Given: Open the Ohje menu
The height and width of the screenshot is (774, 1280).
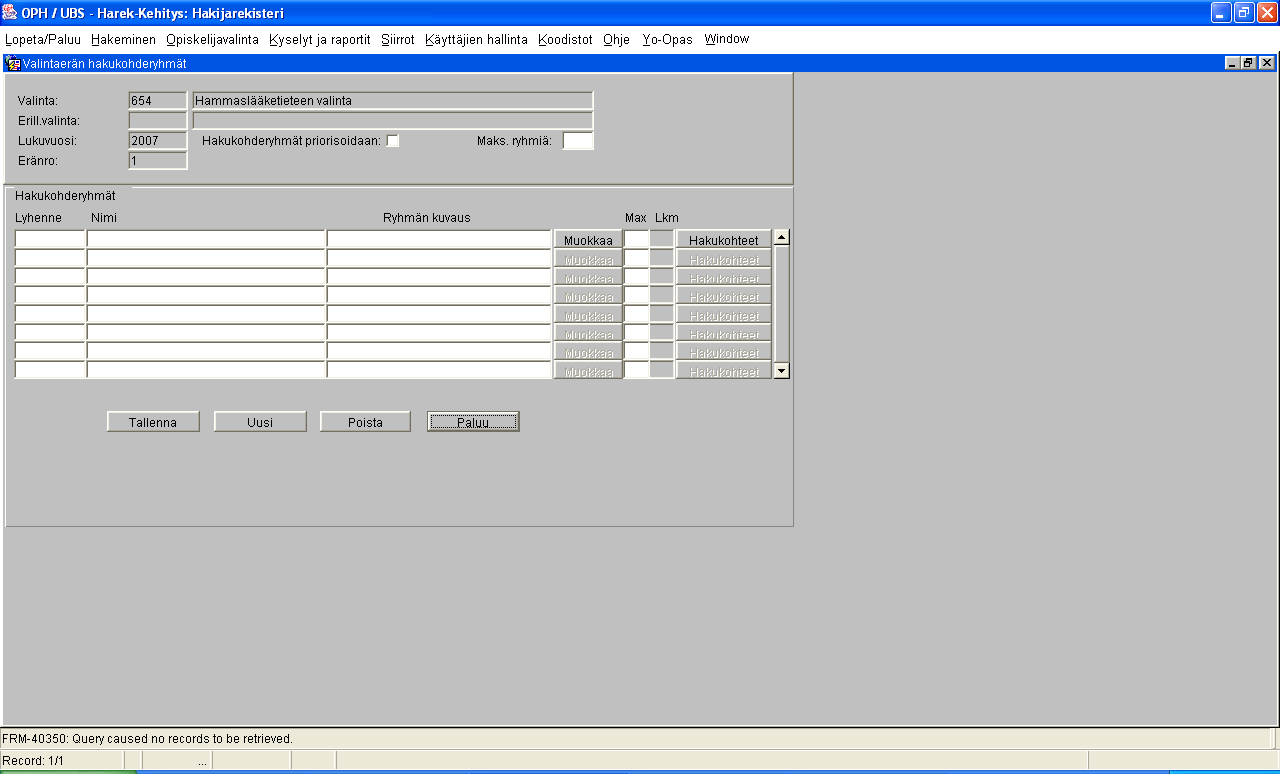Looking at the screenshot, I should 616,39.
